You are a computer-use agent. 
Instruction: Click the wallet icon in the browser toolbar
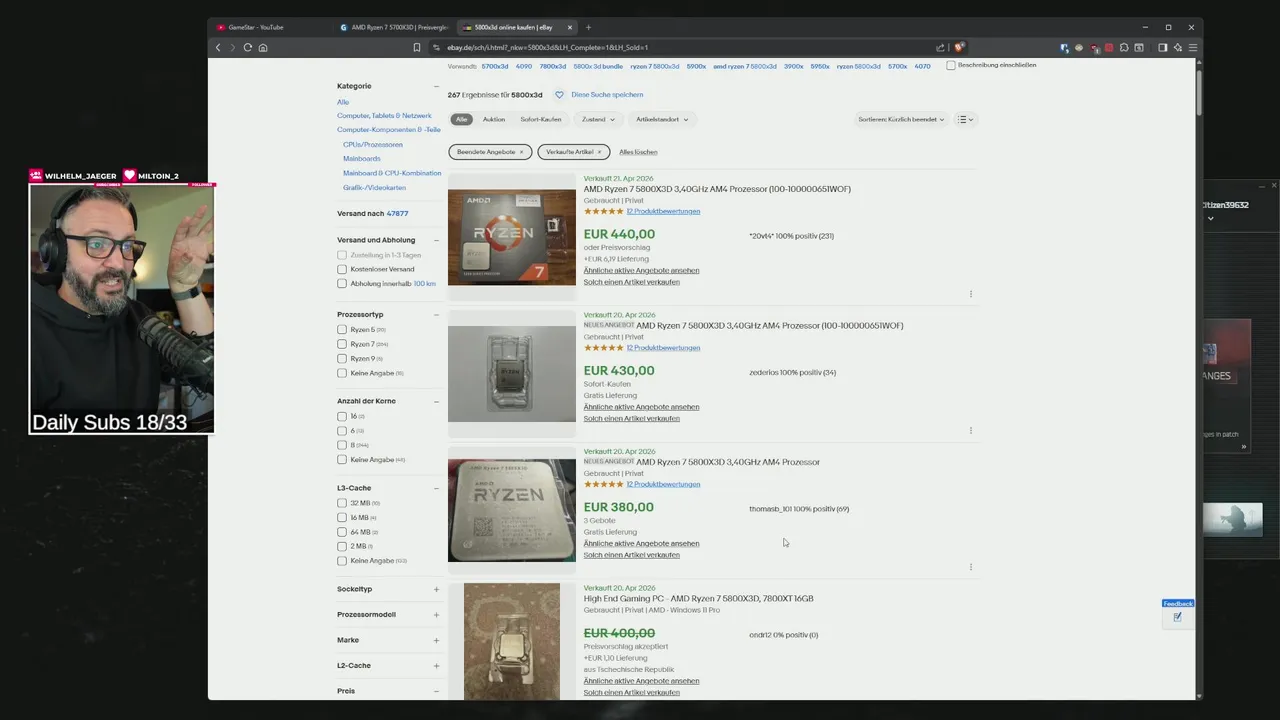[x=1139, y=47]
